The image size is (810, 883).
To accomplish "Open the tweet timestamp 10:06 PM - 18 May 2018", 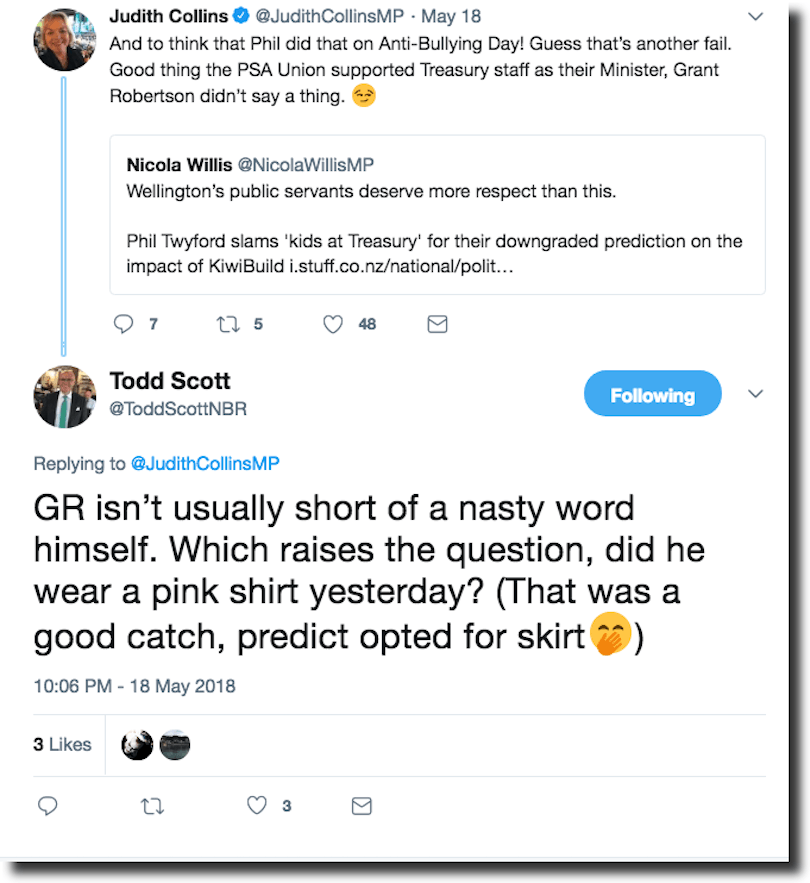I will [134, 686].
